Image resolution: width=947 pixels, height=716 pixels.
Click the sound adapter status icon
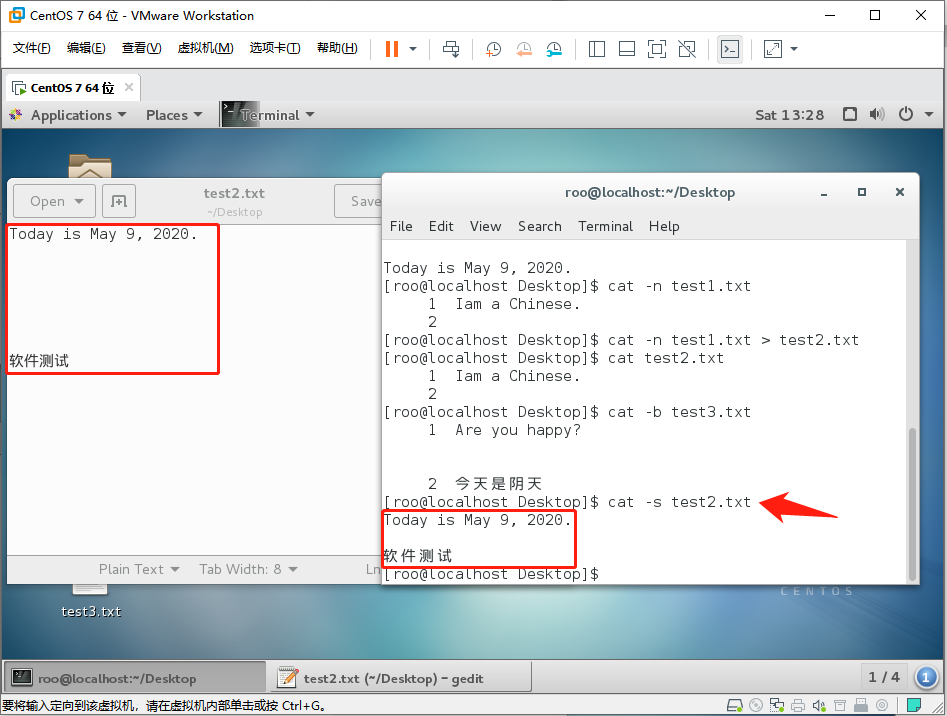coord(819,704)
